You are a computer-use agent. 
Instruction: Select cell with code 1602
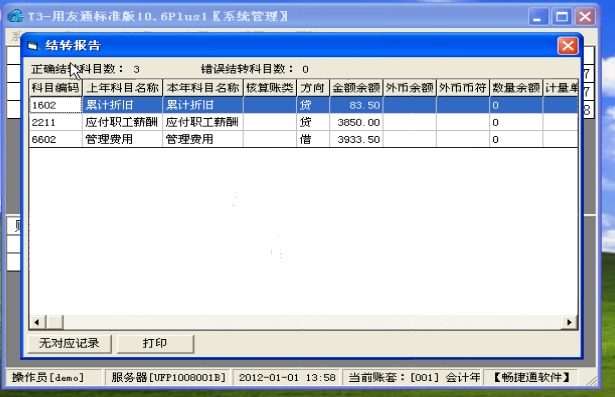pyautogui.click(x=56, y=105)
